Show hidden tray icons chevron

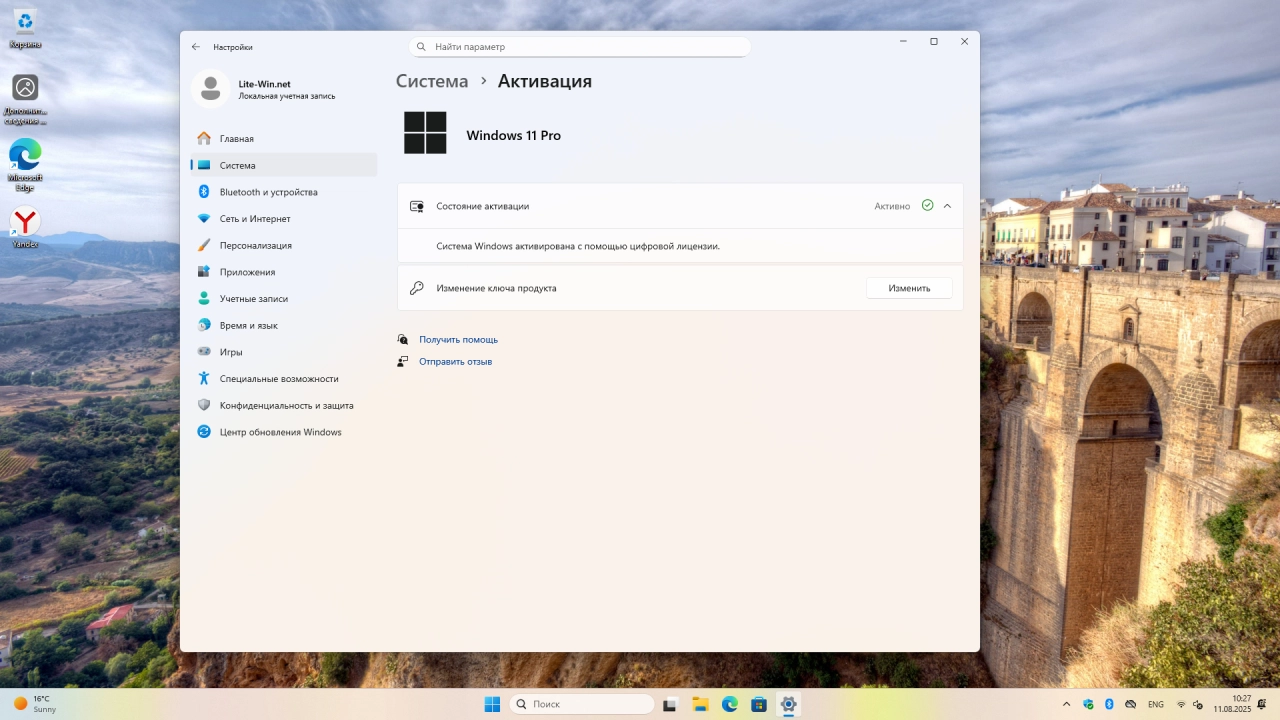pyautogui.click(x=1066, y=704)
